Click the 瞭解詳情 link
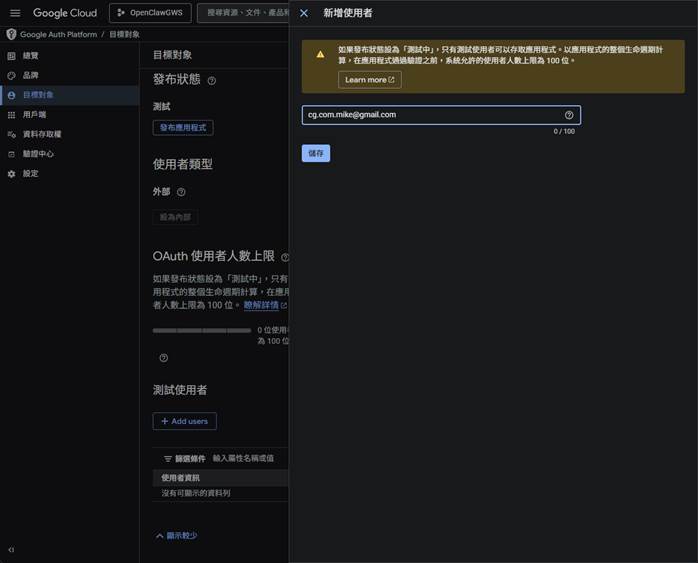 264,305
